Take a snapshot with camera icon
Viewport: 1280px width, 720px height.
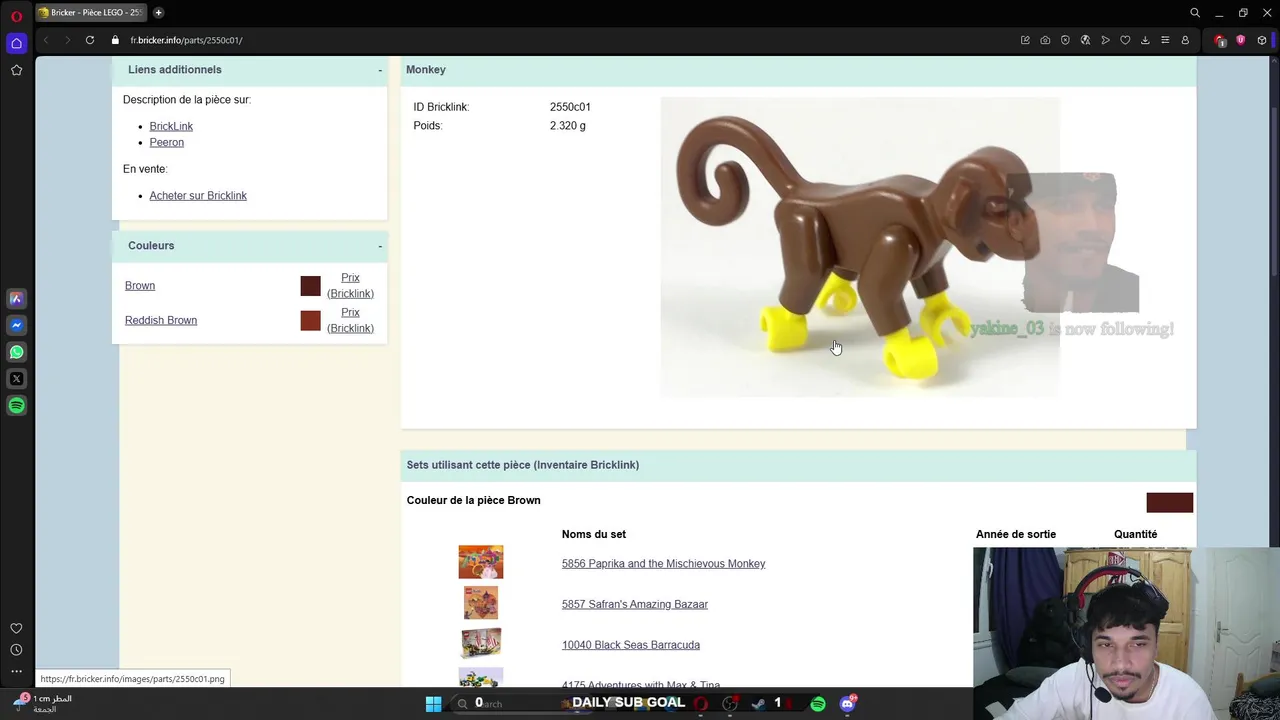click(1045, 40)
